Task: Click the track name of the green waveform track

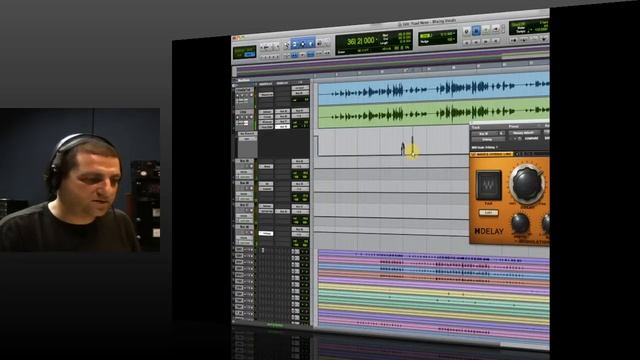Action: 244,112
